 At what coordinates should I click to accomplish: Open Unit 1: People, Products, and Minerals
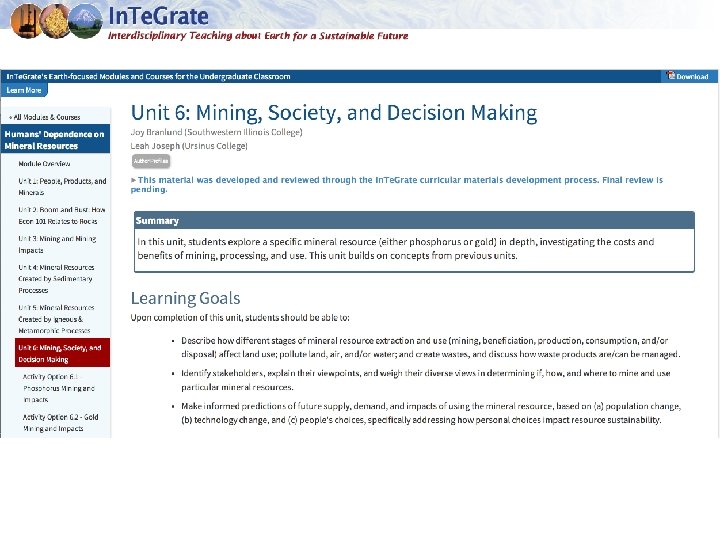click(62, 186)
